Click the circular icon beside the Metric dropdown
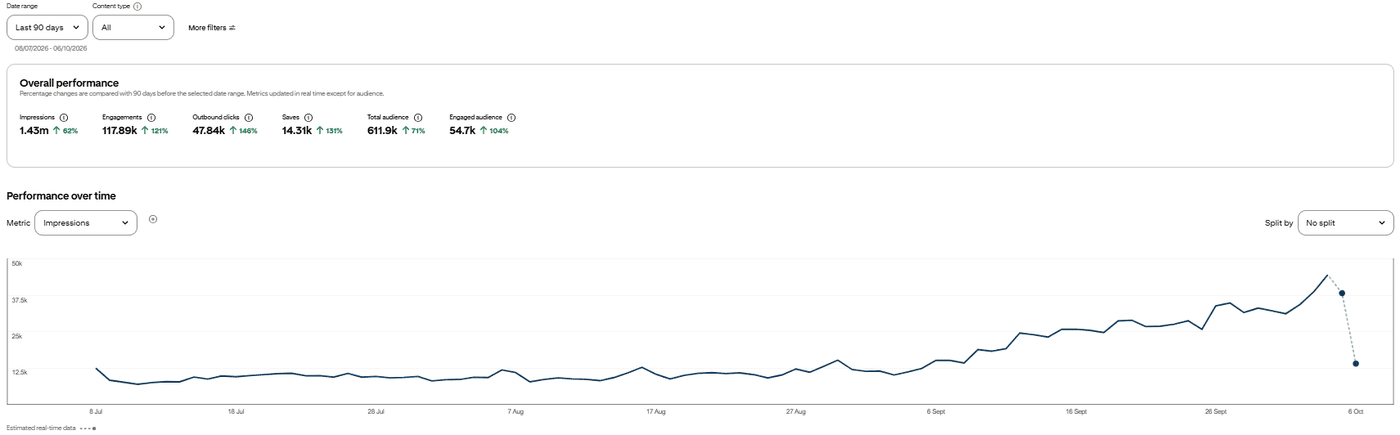This screenshot has width=1400, height=435. [x=153, y=219]
